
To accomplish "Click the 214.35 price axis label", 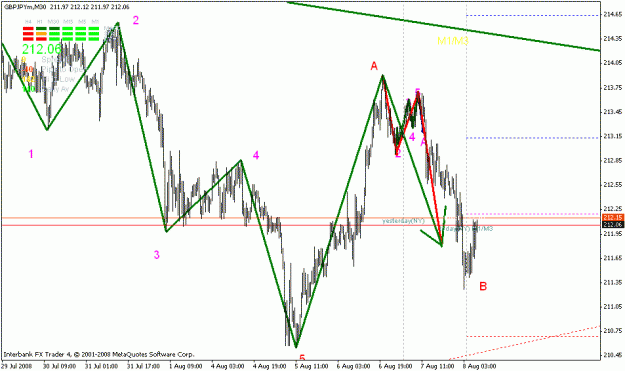I will click(x=613, y=39).
